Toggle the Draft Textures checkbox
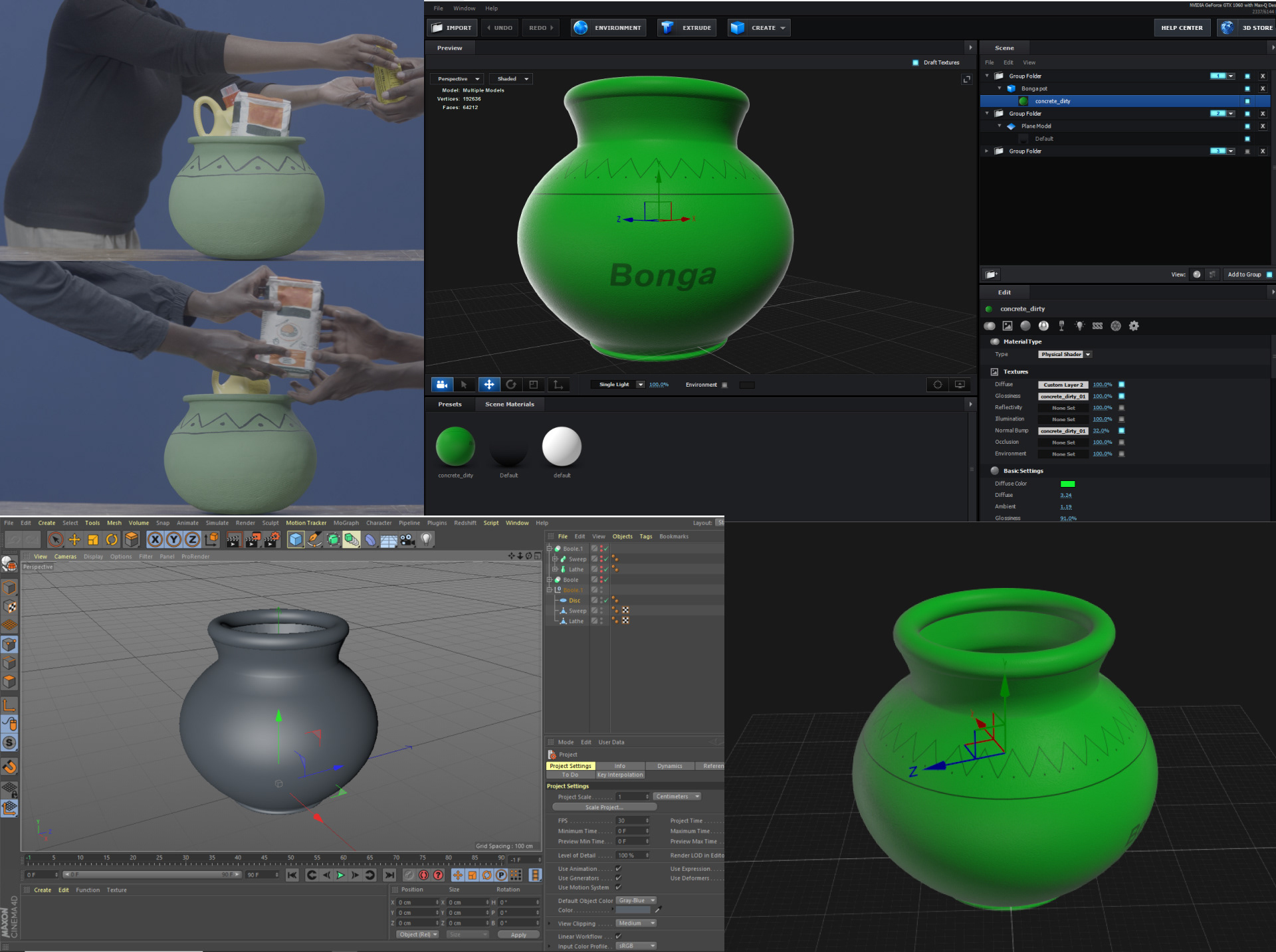The image size is (1276, 952). point(915,62)
